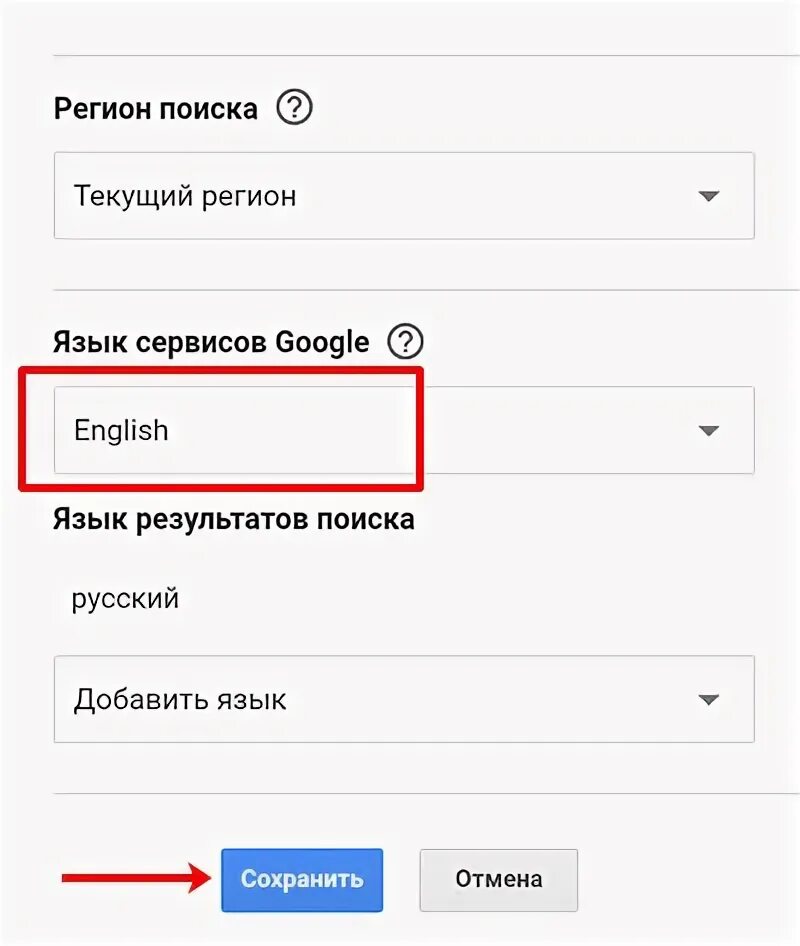Expand the Текущий регион dropdown
Image resolution: width=800 pixels, height=946 pixels.
(404, 196)
